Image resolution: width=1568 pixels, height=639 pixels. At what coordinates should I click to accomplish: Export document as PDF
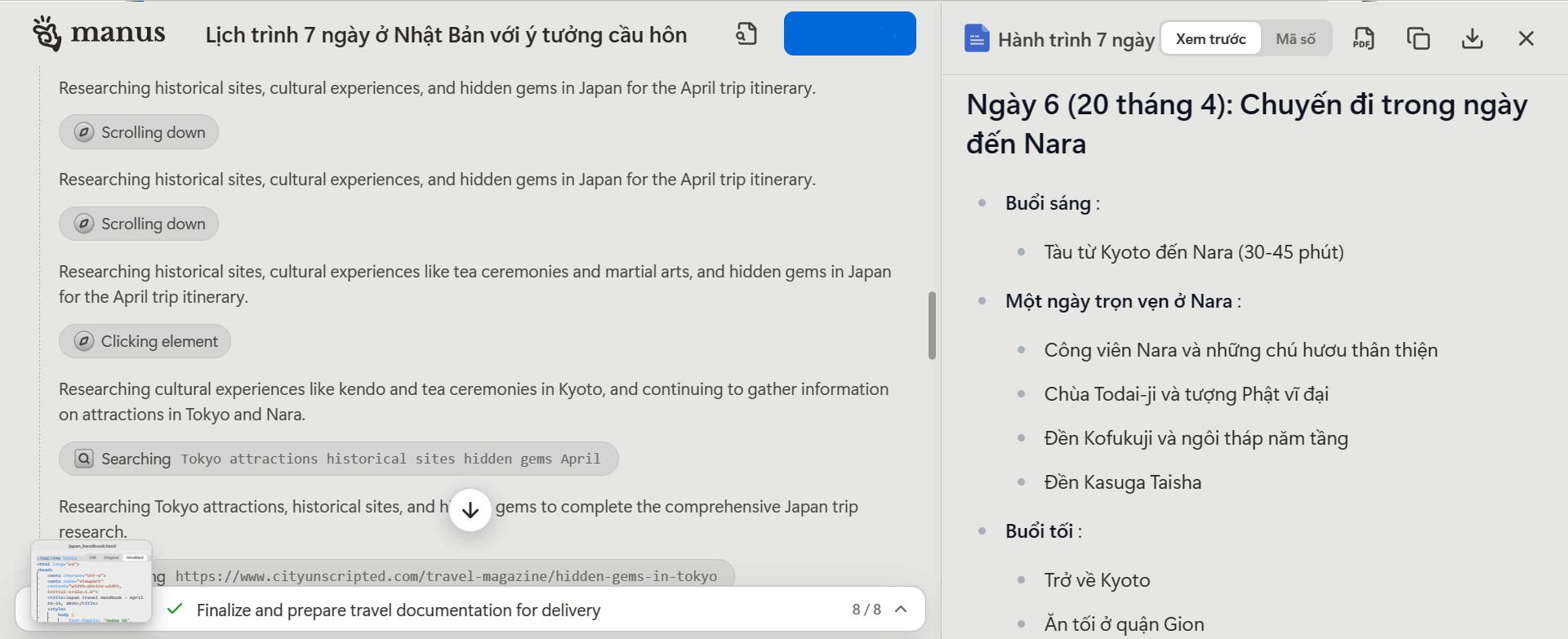pyautogui.click(x=1363, y=38)
